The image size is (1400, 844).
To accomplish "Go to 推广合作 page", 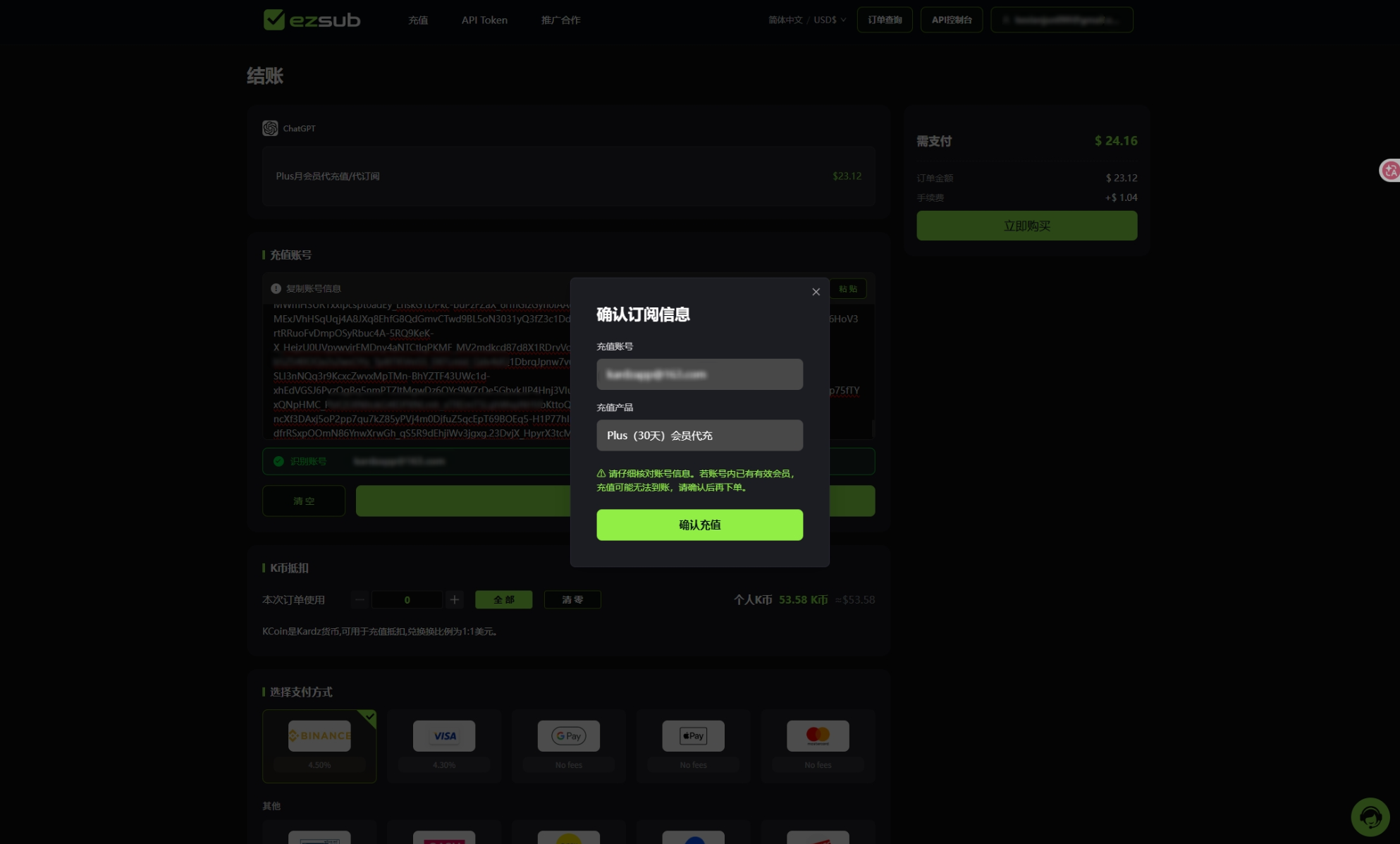I will (560, 20).
